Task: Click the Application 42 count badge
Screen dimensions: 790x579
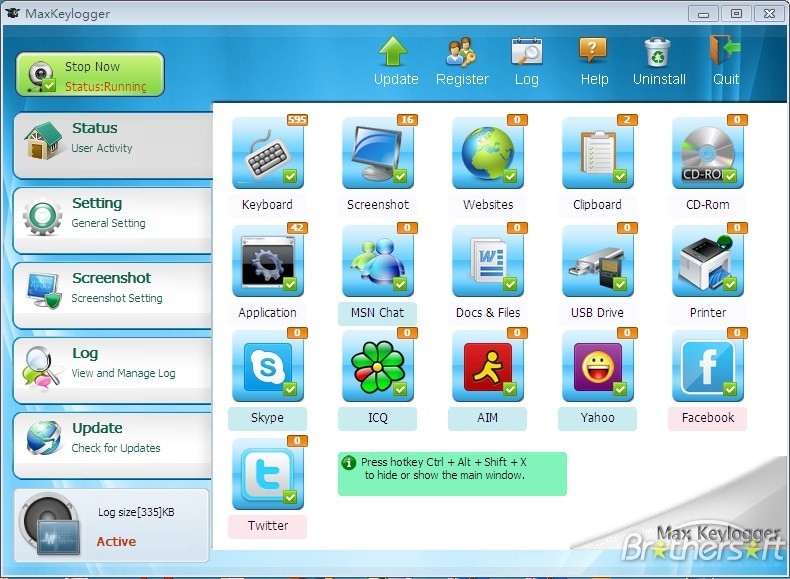Action: tap(297, 228)
